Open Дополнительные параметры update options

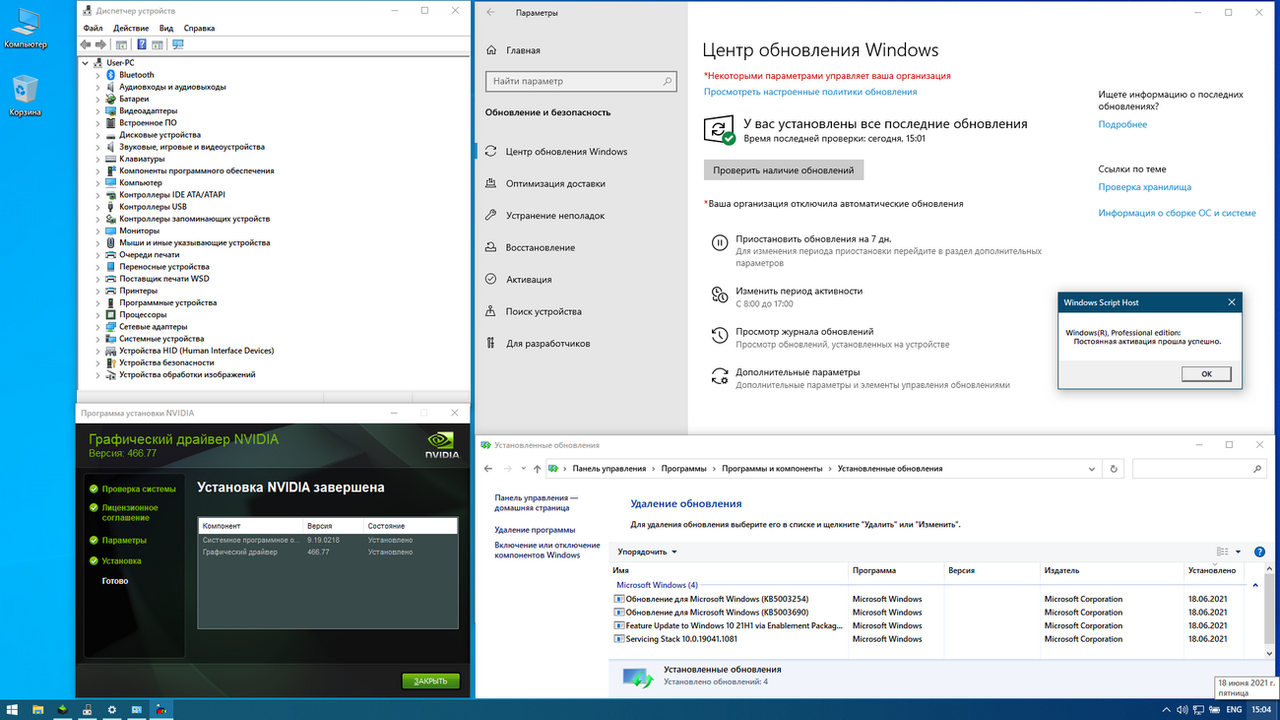pyautogui.click(x=797, y=372)
